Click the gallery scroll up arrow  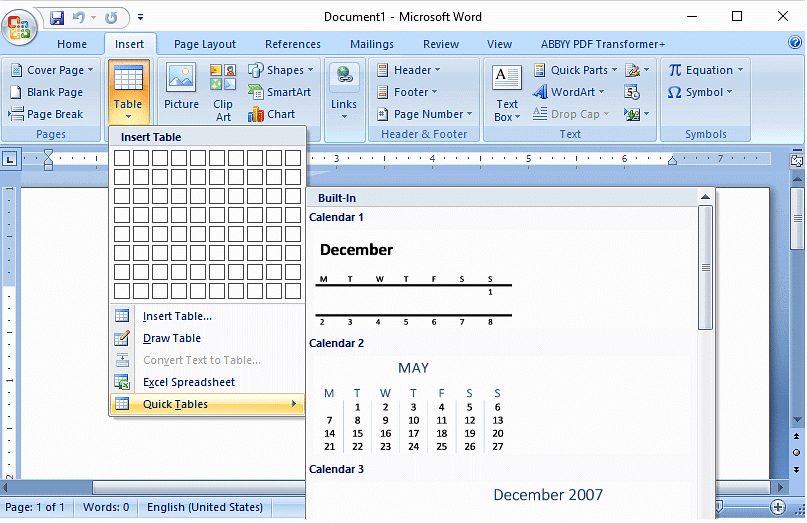[x=705, y=197]
